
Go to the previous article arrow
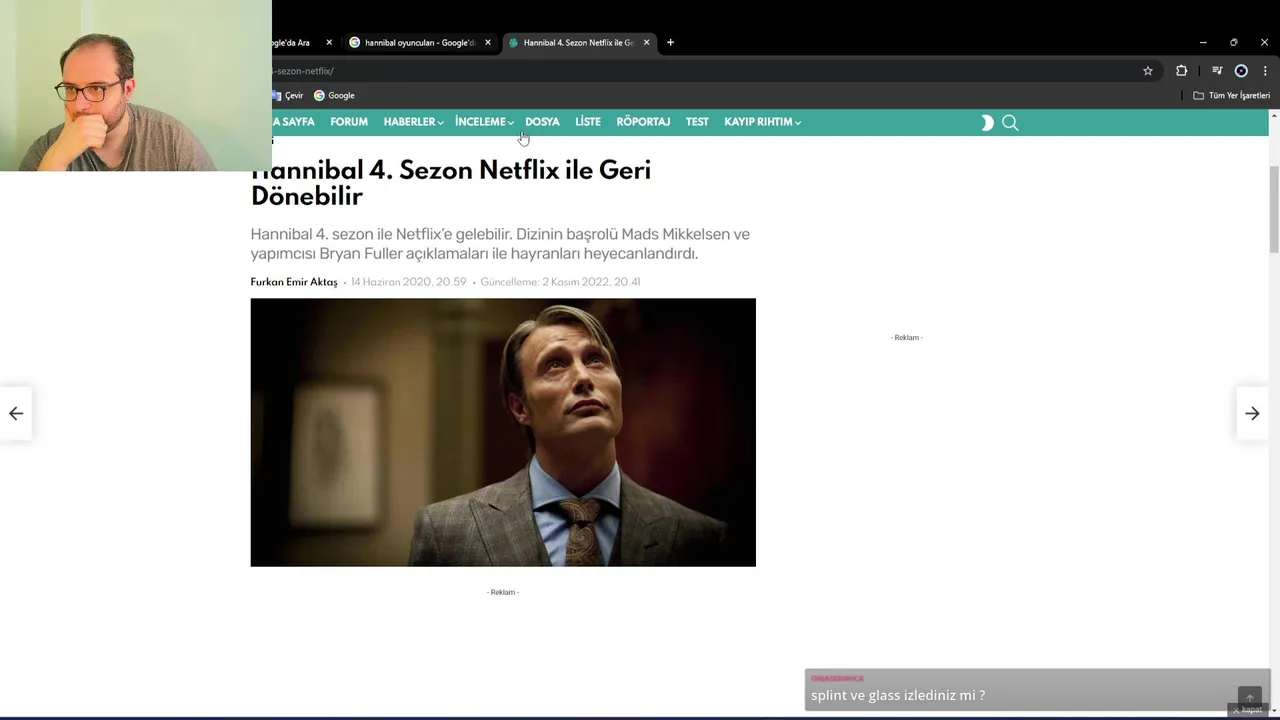(16, 413)
